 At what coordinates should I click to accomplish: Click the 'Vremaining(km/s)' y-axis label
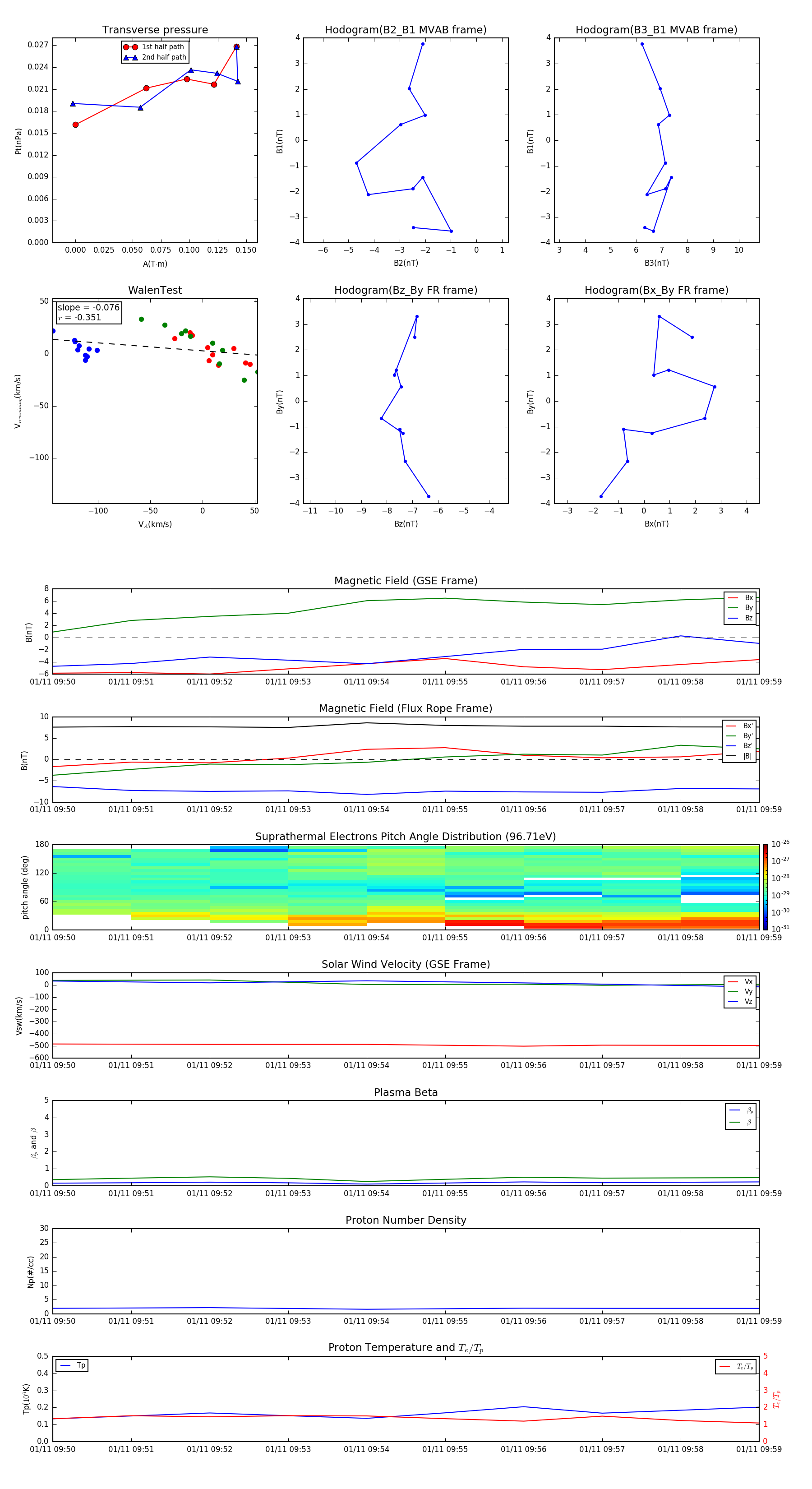(x=18, y=401)
